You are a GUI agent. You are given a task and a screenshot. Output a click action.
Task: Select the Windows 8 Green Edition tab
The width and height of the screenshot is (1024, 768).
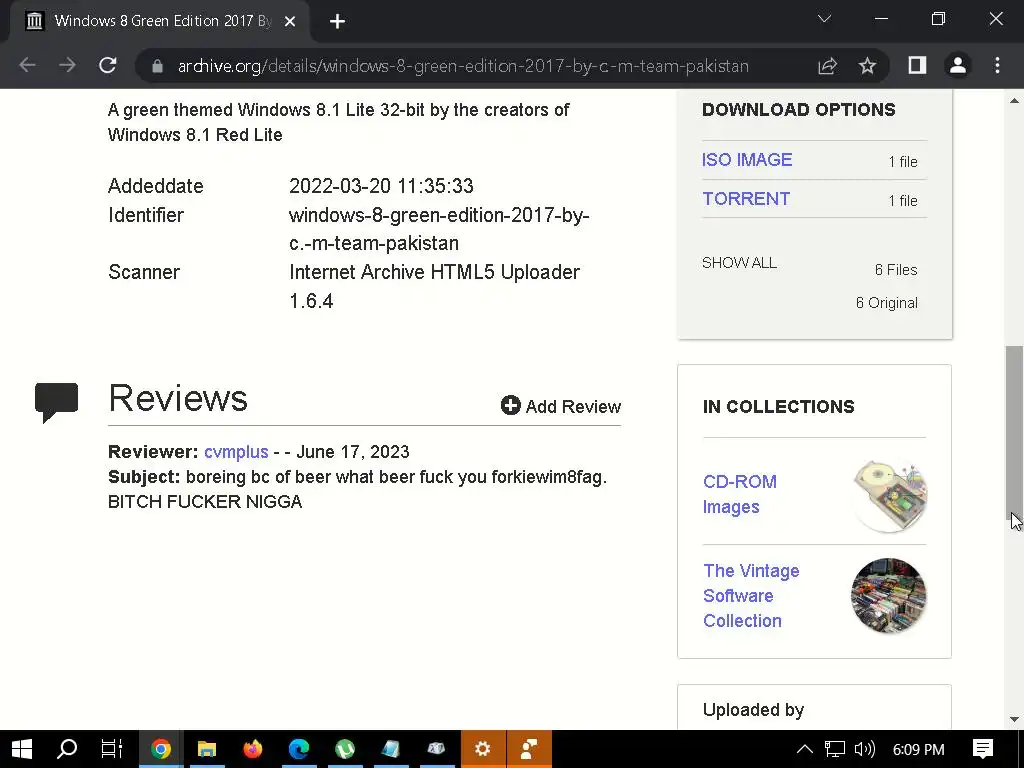pos(159,21)
